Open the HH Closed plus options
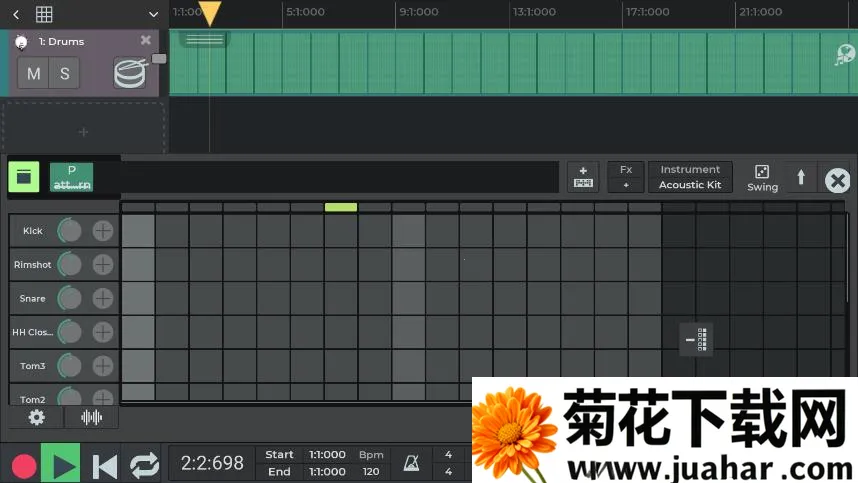The width and height of the screenshot is (858, 483). click(x=102, y=332)
